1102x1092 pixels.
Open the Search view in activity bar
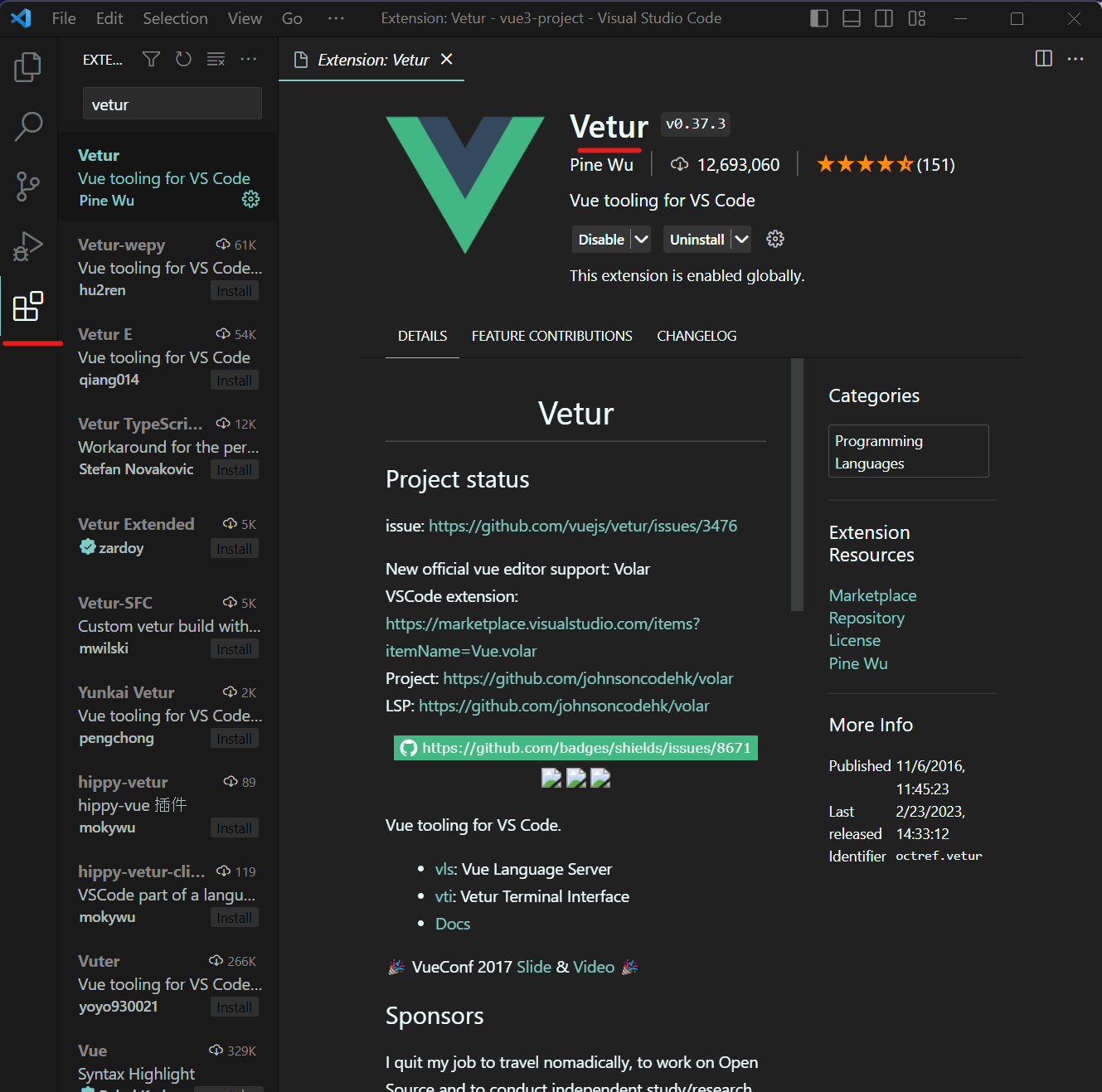click(28, 127)
